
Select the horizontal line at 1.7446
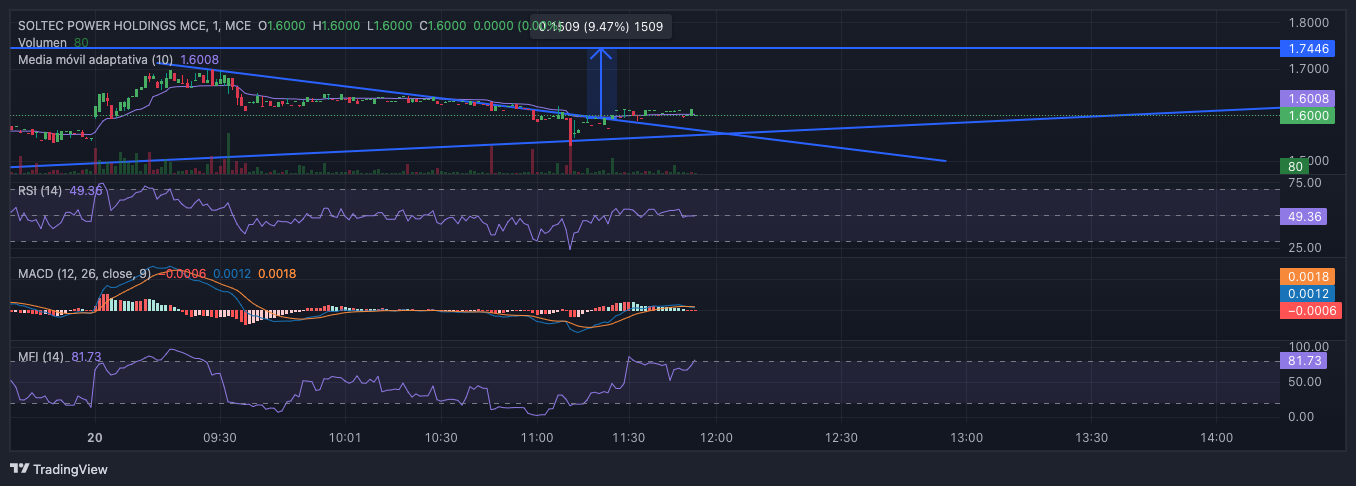pyautogui.click(x=640, y=48)
